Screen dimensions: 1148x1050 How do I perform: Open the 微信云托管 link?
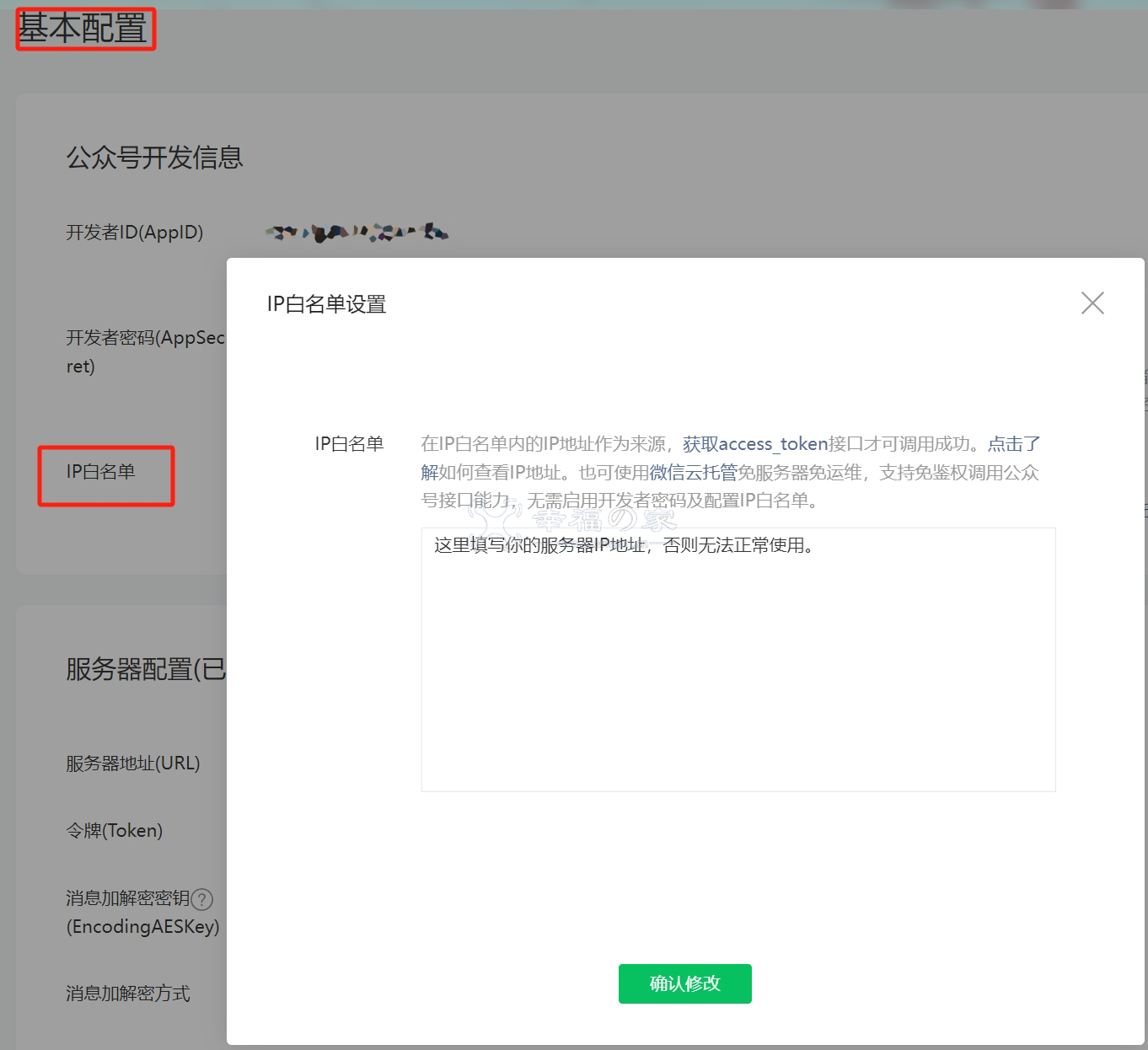tap(693, 473)
